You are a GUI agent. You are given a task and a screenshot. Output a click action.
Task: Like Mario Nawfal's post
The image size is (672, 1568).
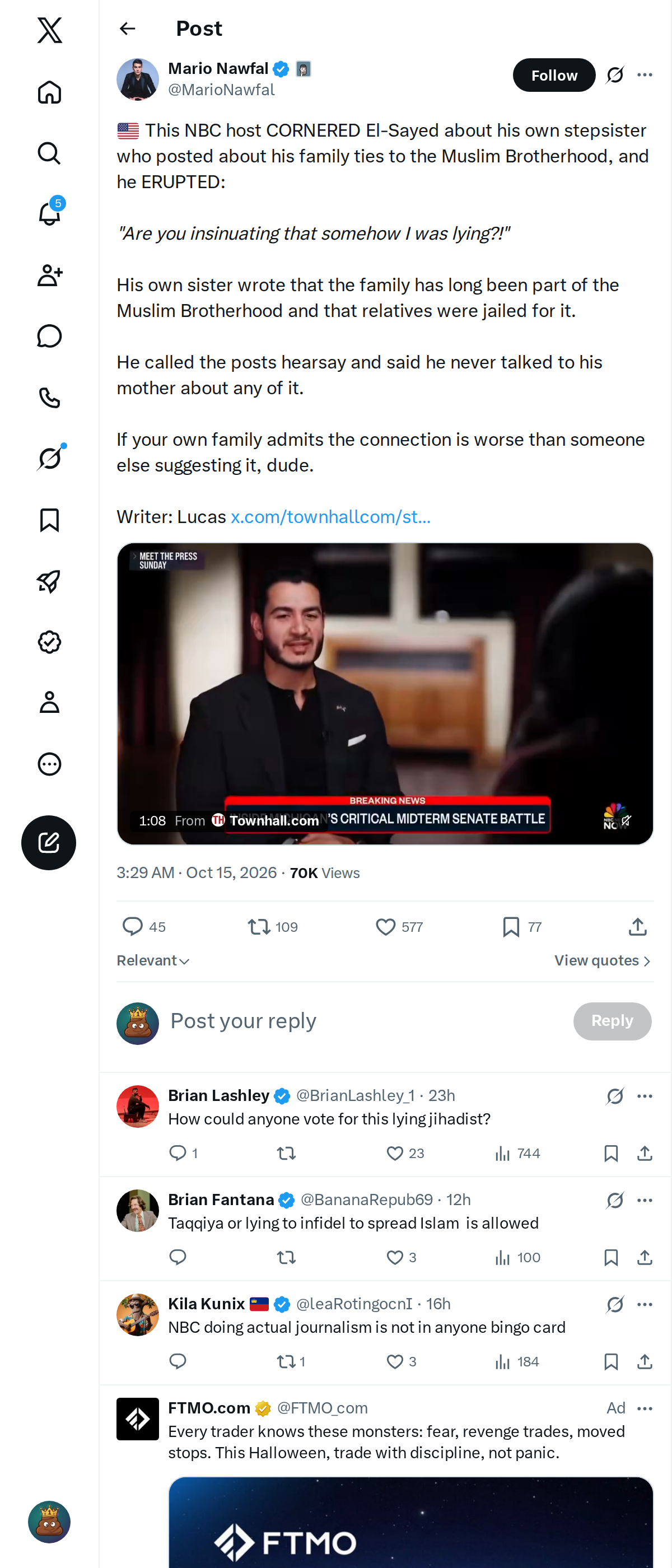point(385,926)
